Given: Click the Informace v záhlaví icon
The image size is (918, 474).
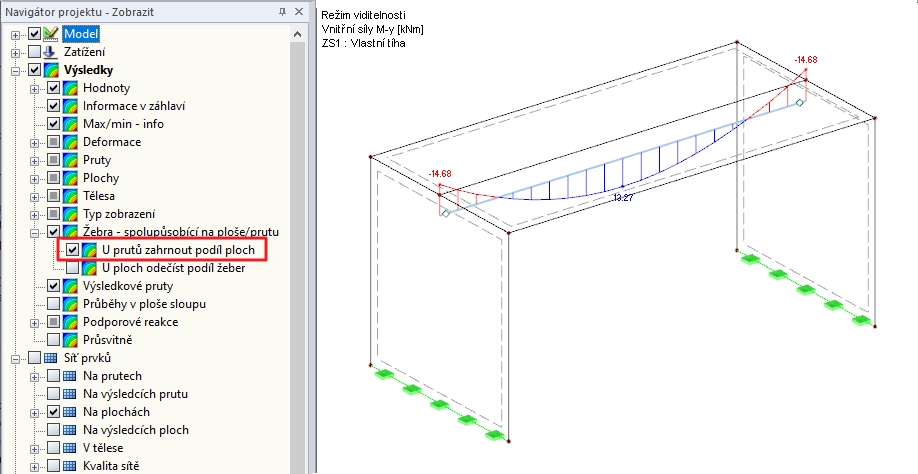Looking at the screenshot, I should coord(70,106).
